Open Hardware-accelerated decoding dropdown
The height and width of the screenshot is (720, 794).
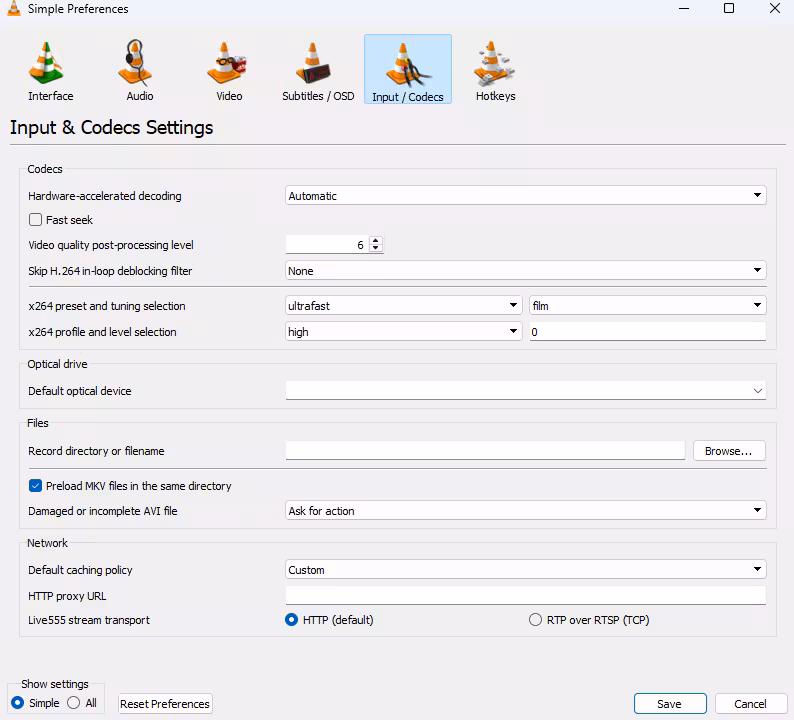[526, 195]
